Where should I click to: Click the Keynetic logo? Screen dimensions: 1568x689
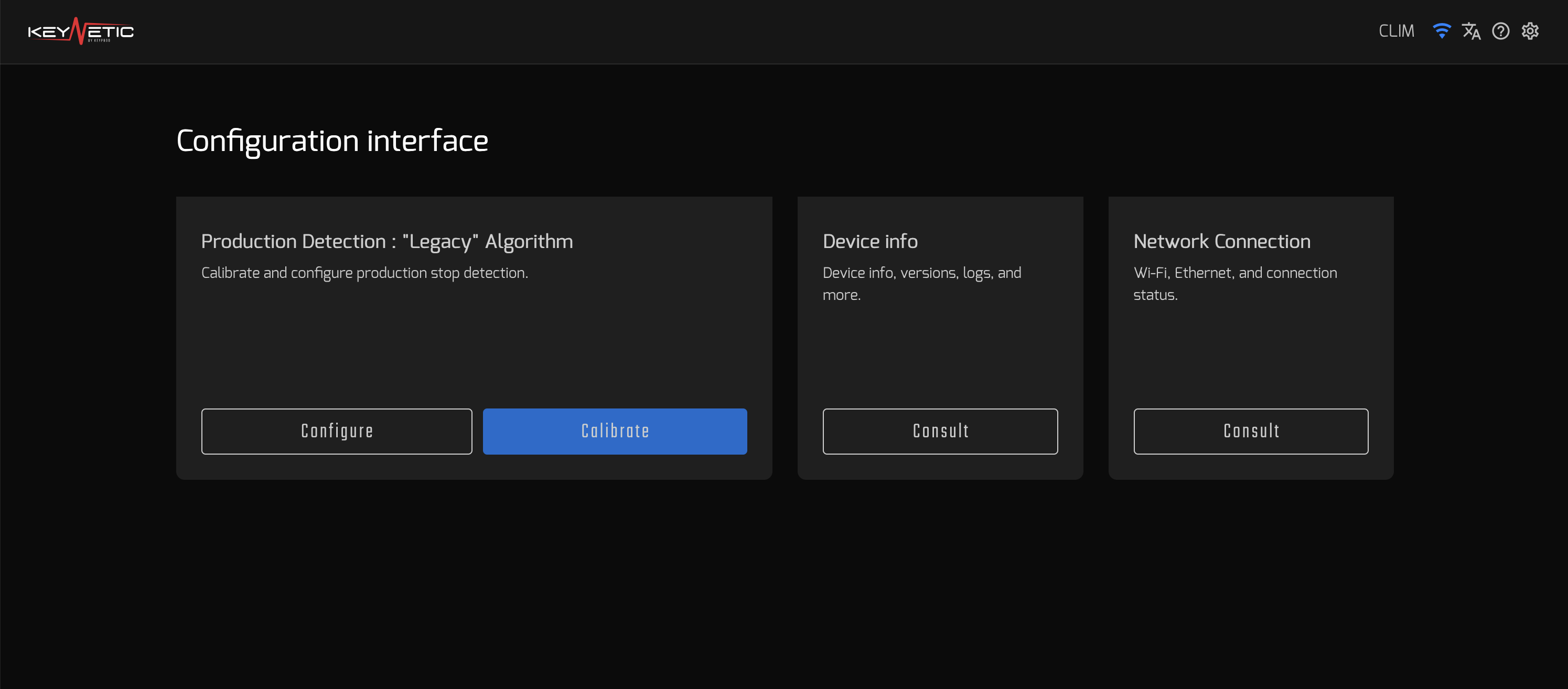(x=81, y=31)
